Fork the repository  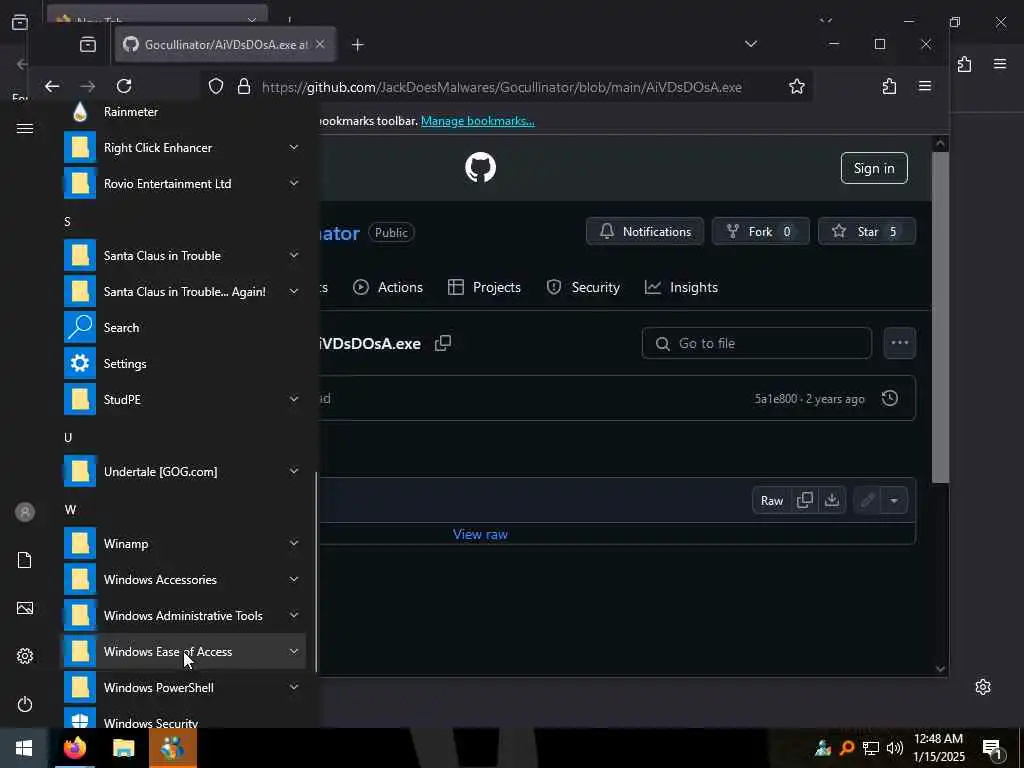[760, 231]
